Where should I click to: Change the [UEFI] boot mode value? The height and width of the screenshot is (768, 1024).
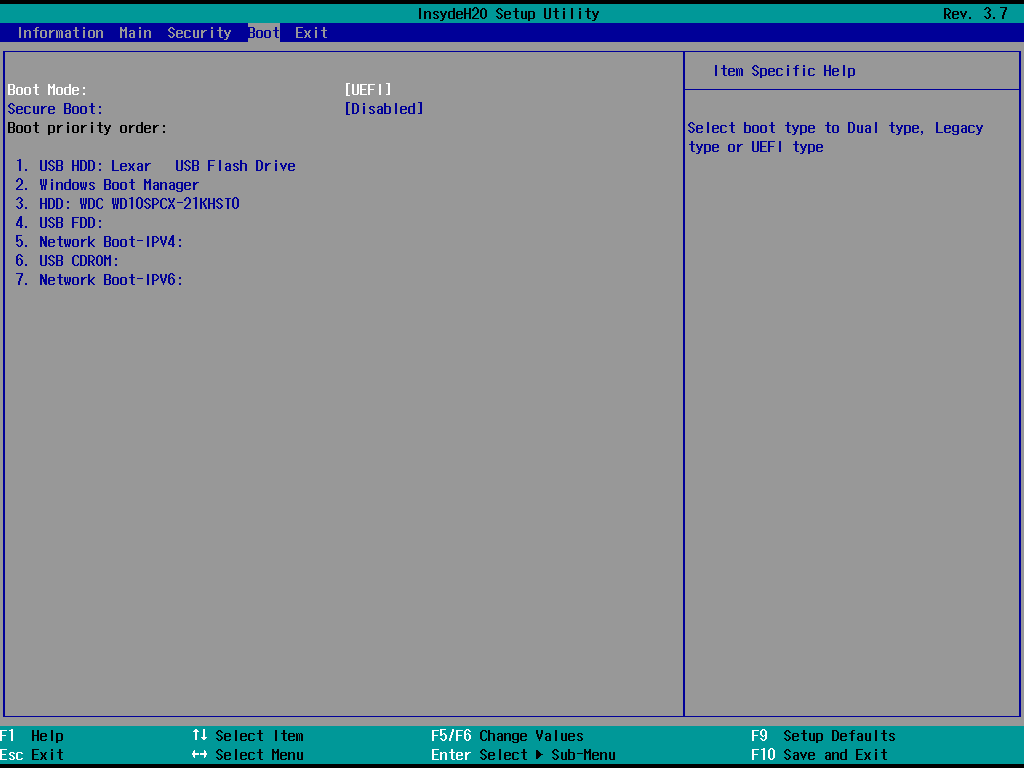click(368, 89)
